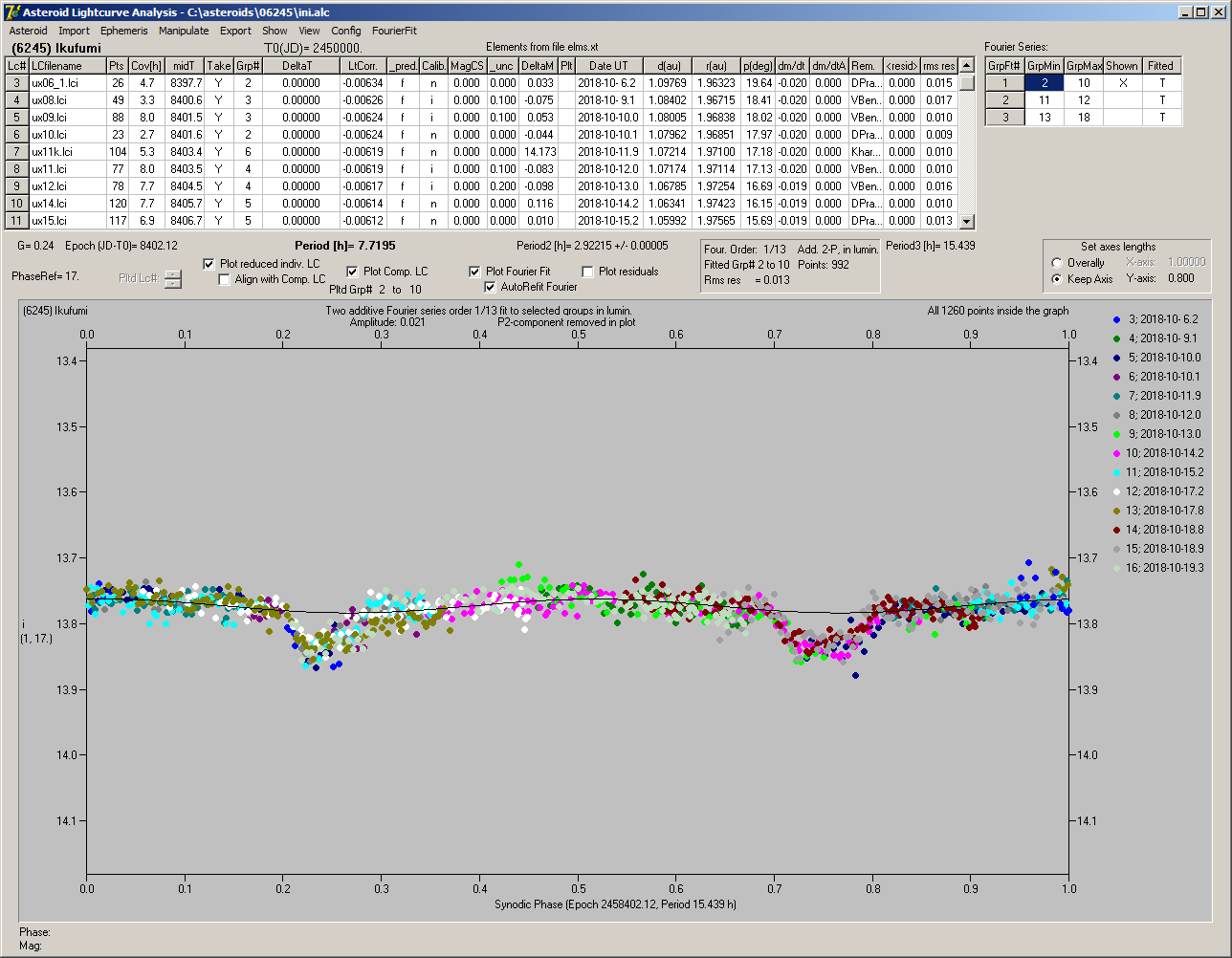
Task: Open the Asteroid menu
Action: [x=28, y=31]
